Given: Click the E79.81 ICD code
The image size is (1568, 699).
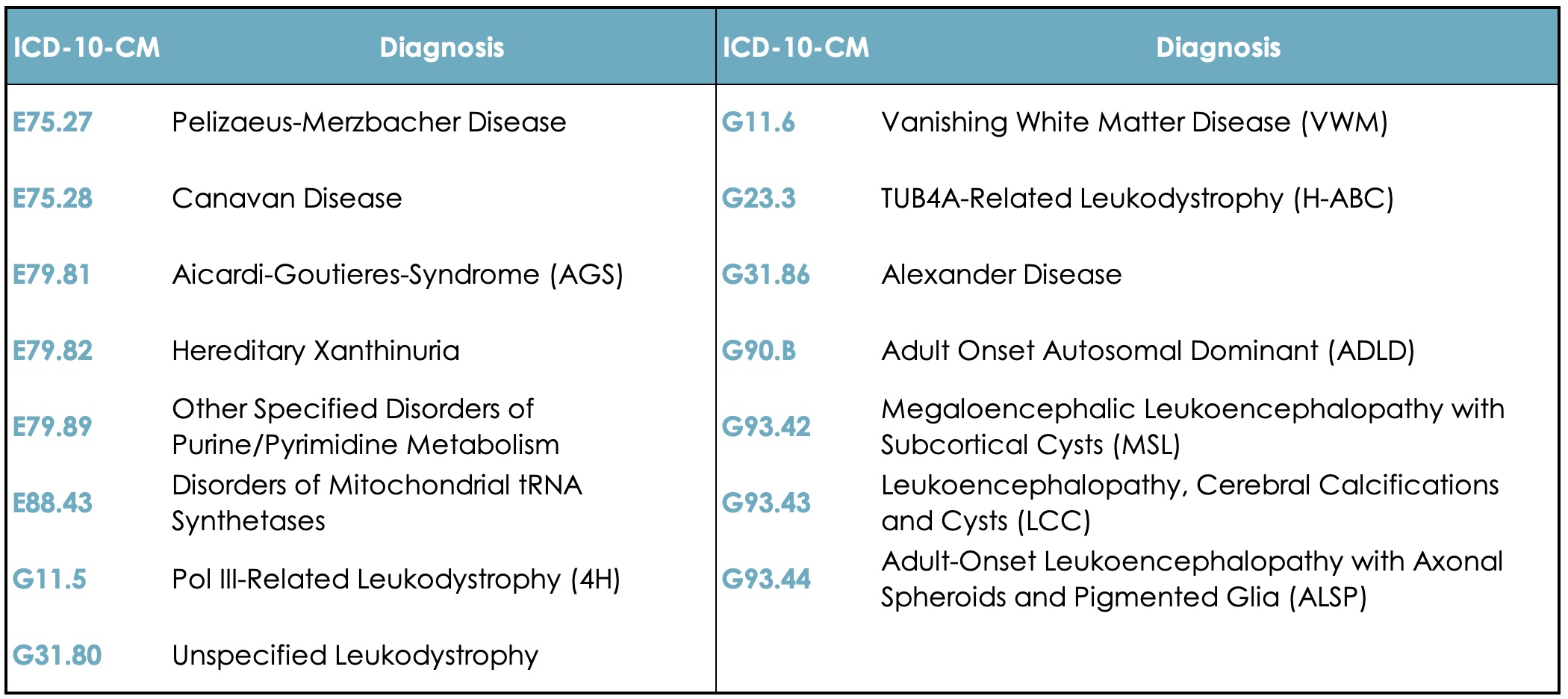Looking at the screenshot, I should click(52, 274).
